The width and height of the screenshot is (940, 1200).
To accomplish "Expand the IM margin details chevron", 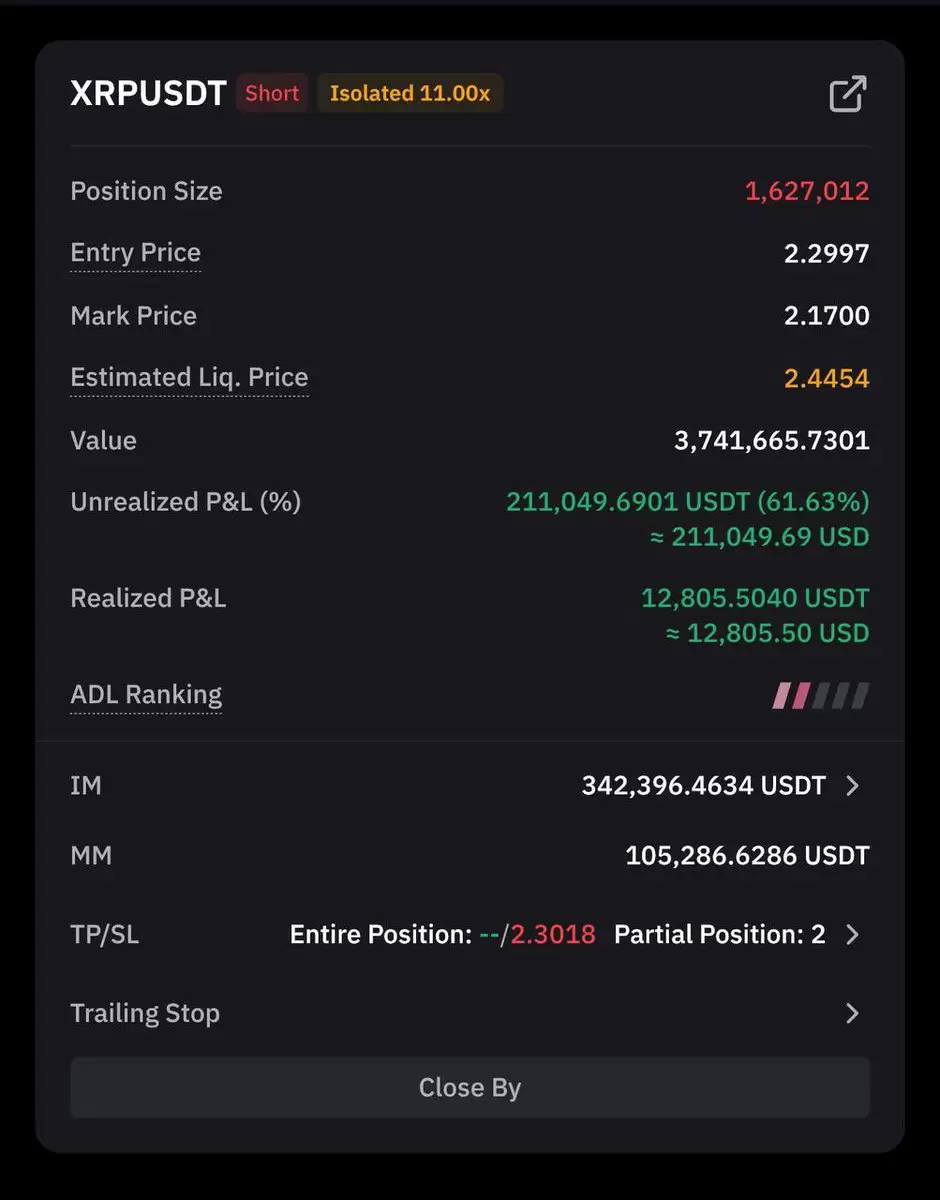I will (x=852, y=786).
